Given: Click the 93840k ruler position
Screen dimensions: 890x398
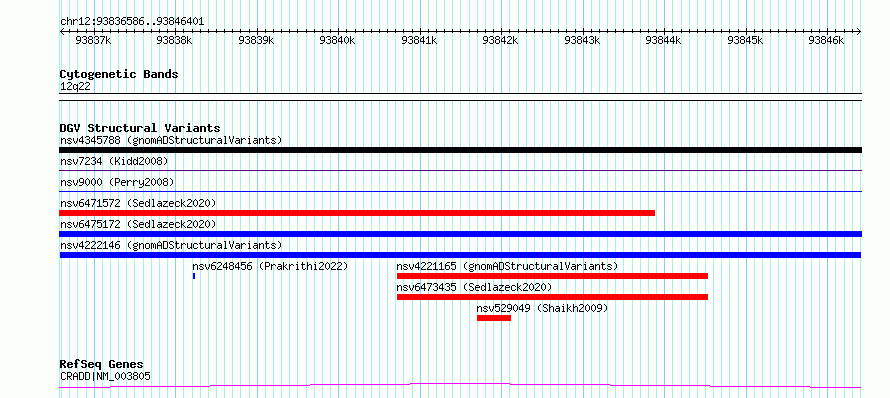Looking at the screenshot, I should 338,40.
